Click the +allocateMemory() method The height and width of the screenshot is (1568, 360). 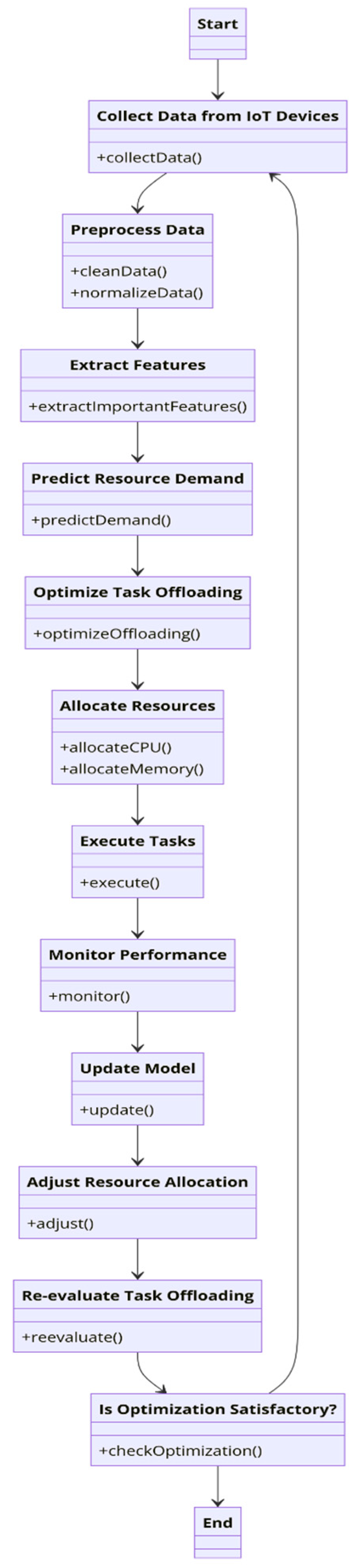[x=132, y=769]
